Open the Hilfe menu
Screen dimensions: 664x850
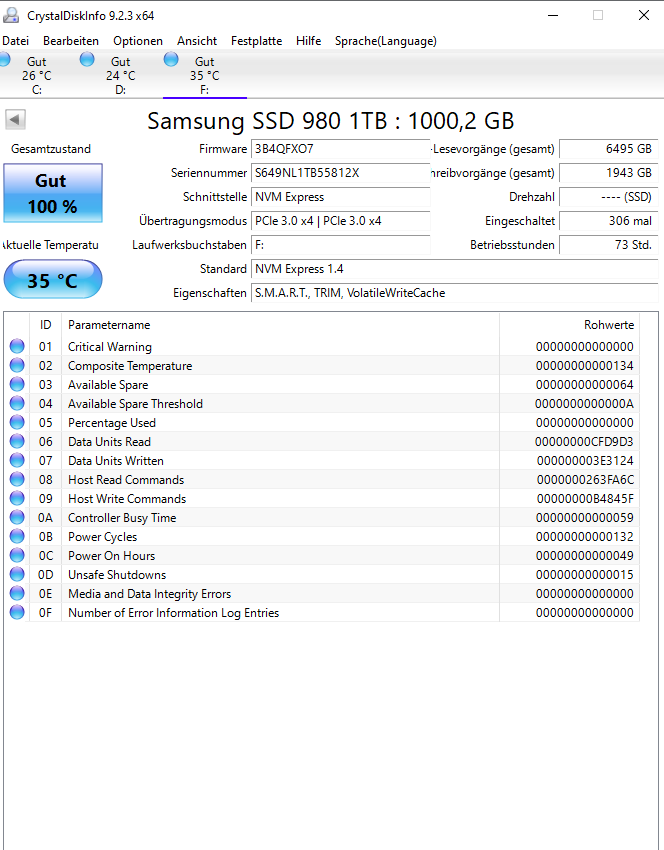coord(308,41)
